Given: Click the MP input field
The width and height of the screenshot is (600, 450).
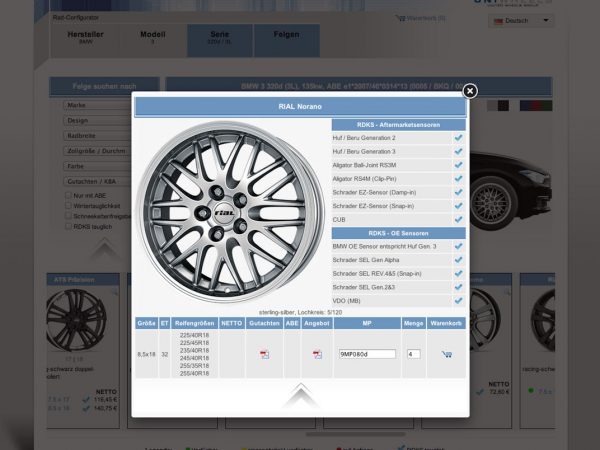Looking at the screenshot, I should coord(367,354).
